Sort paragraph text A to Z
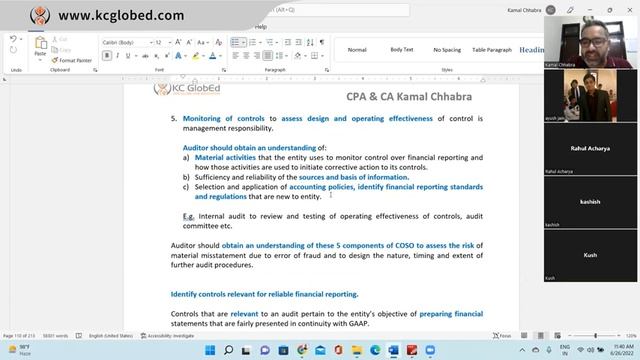The height and width of the screenshot is (360, 640). pyautogui.click(x=310, y=42)
